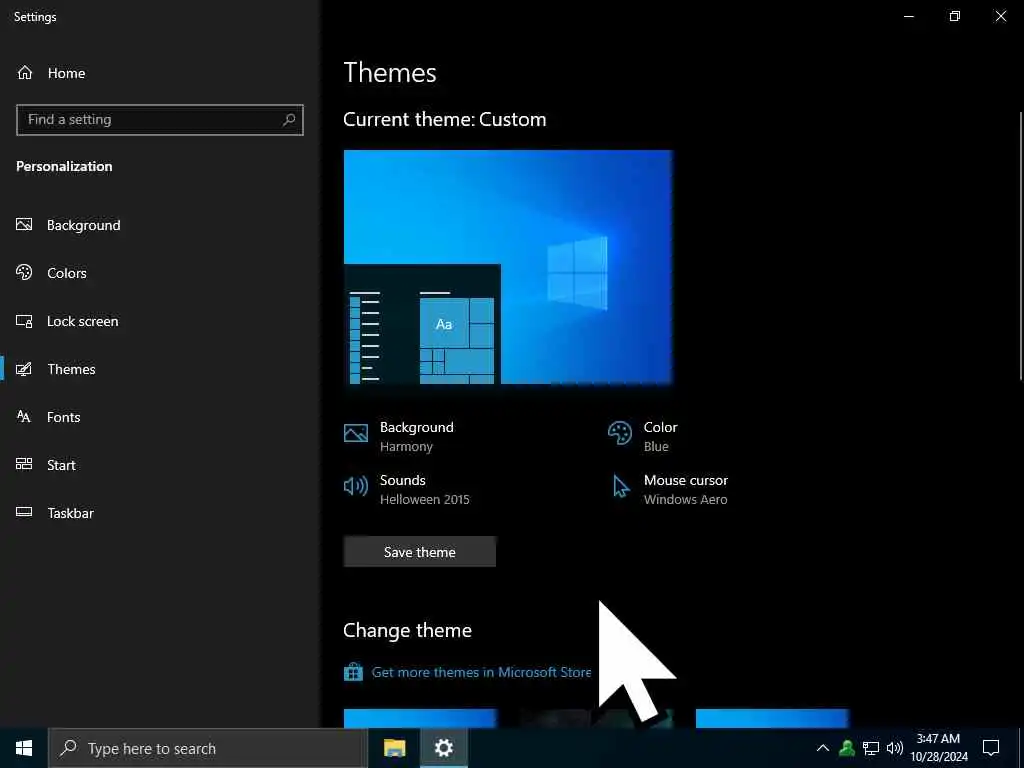1024x768 pixels.
Task: Click the green user tray icon
Action: pyautogui.click(x=847, y=748)
